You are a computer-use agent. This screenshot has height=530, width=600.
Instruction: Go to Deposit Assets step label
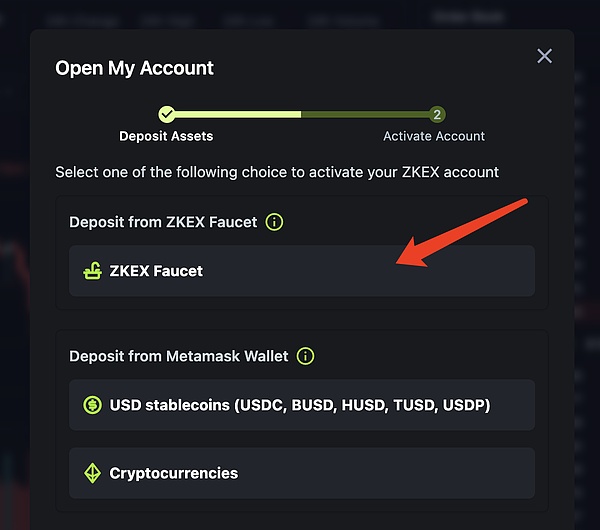pos(166,136)
